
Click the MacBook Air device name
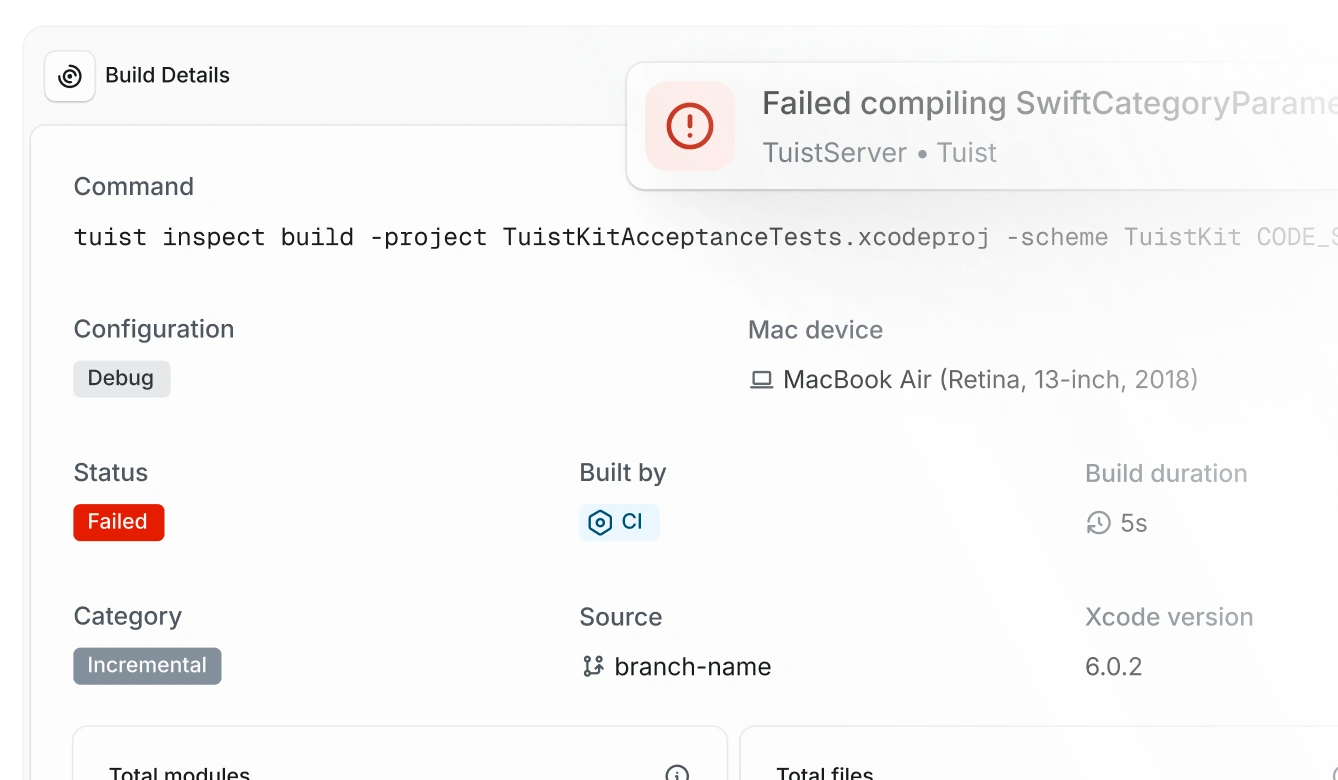(x=990, y=380)
